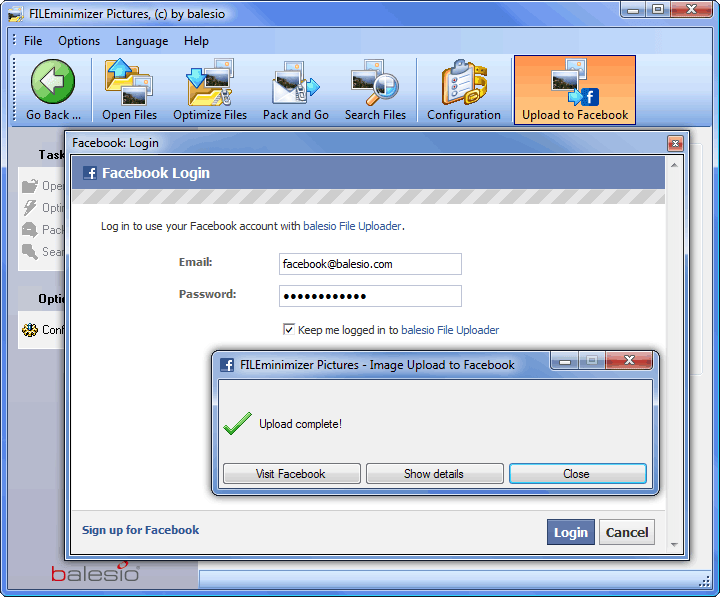
Task: Click balesio File Uploader link in intro text
Action: [x=352, y=226]
